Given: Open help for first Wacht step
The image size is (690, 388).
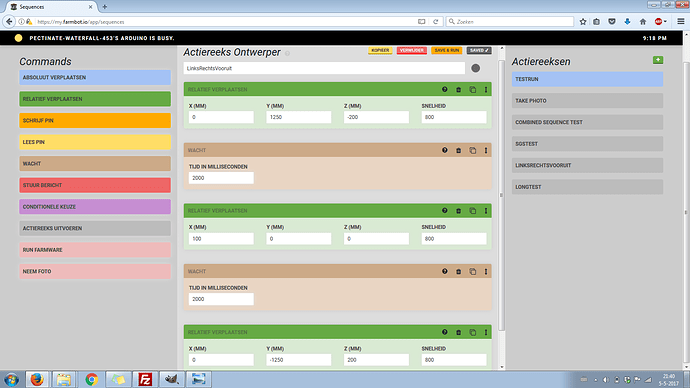Looking at the screenshot, I should pos(444,150).
